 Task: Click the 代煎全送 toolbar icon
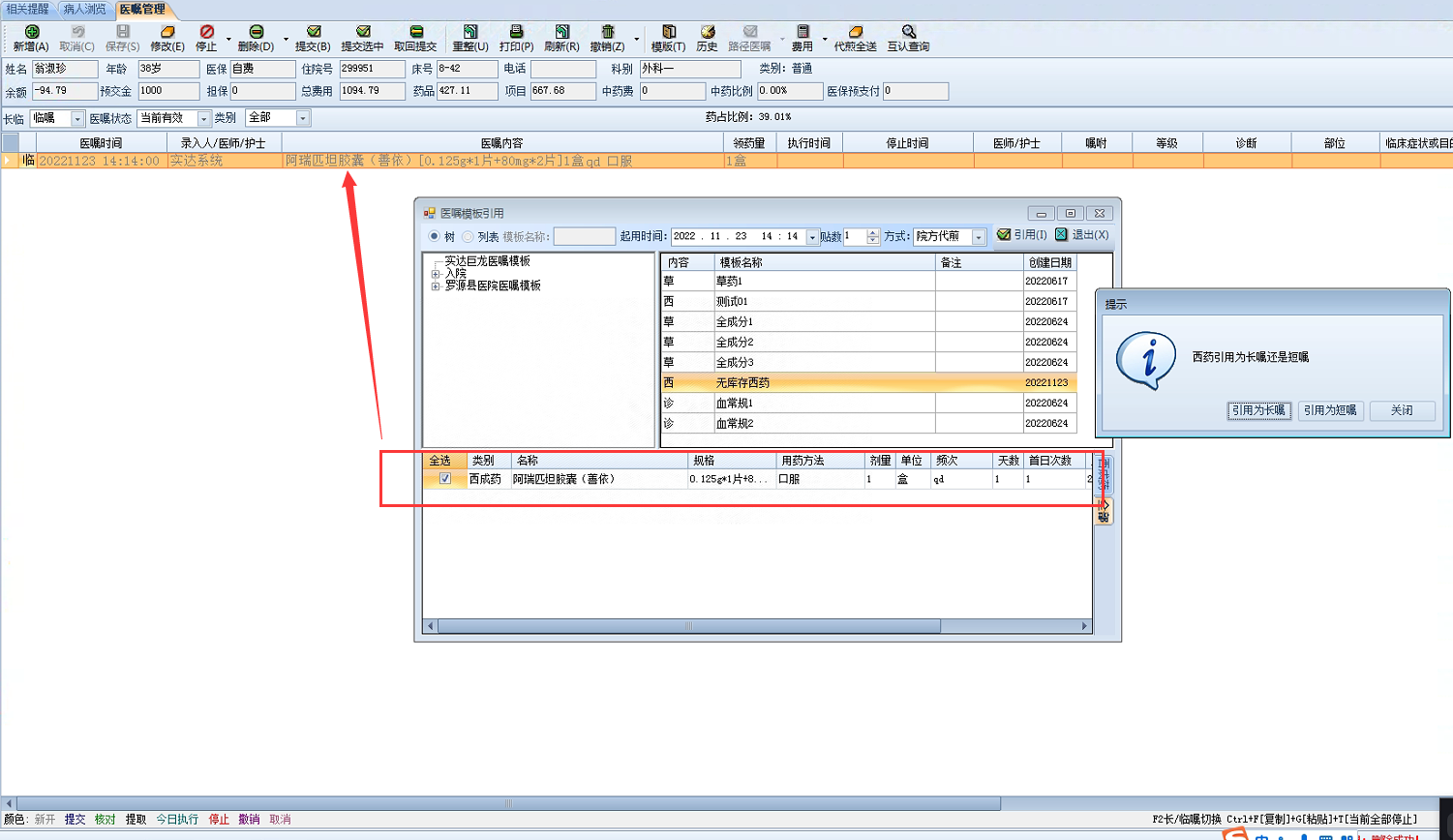pyautogui.click(x=855, y=32)
